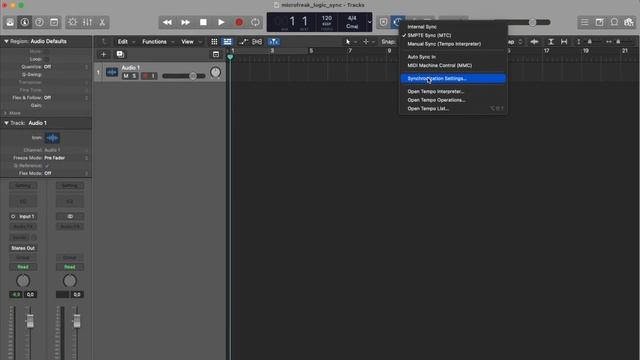Select Auto Sync In menu item

pyautogui.click(x=453, y=57)
